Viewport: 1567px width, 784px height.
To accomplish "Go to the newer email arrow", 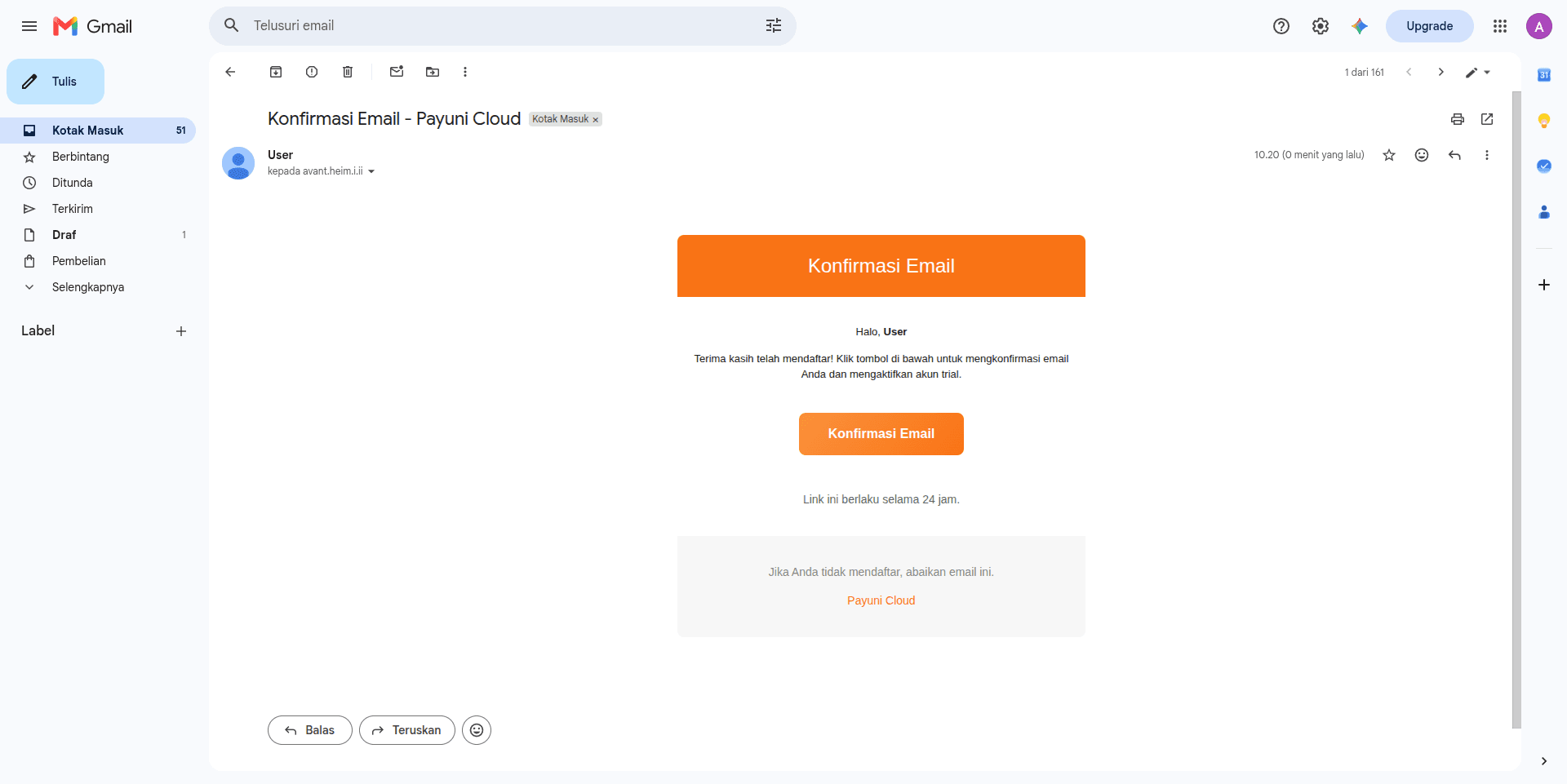I will [x=1409, y=72].
